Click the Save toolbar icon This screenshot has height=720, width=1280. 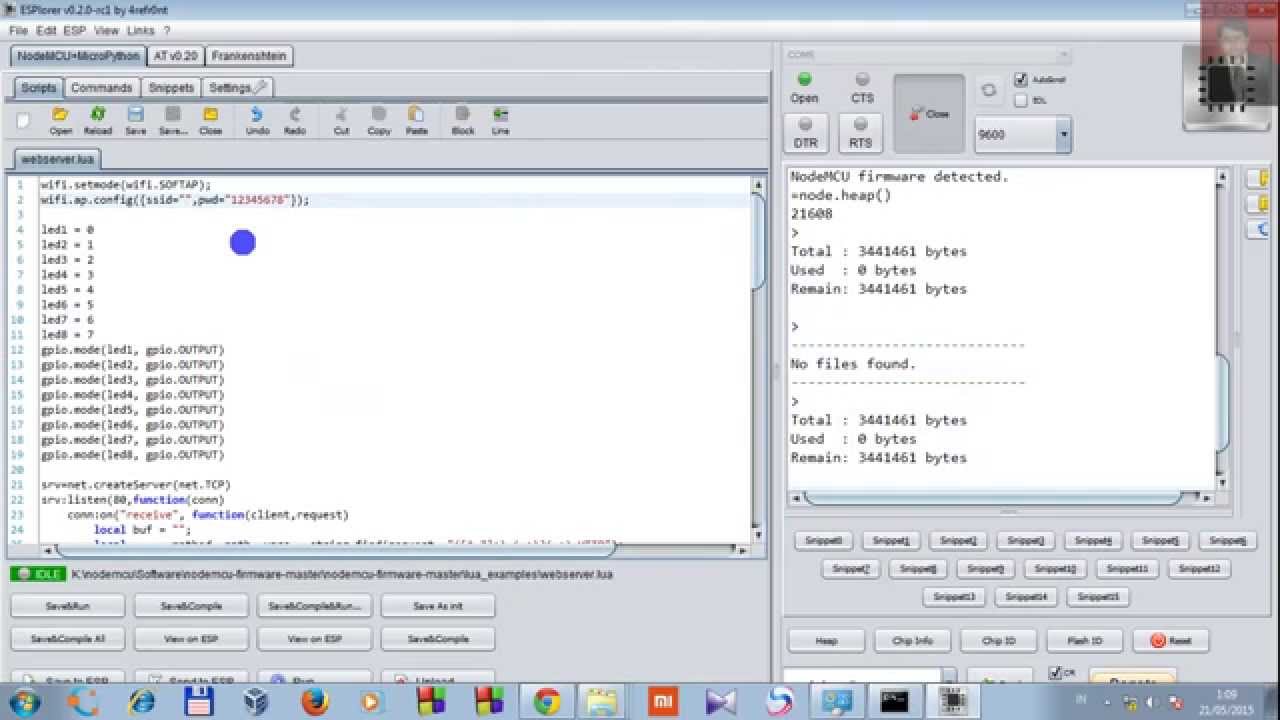(x=135, y=121)
